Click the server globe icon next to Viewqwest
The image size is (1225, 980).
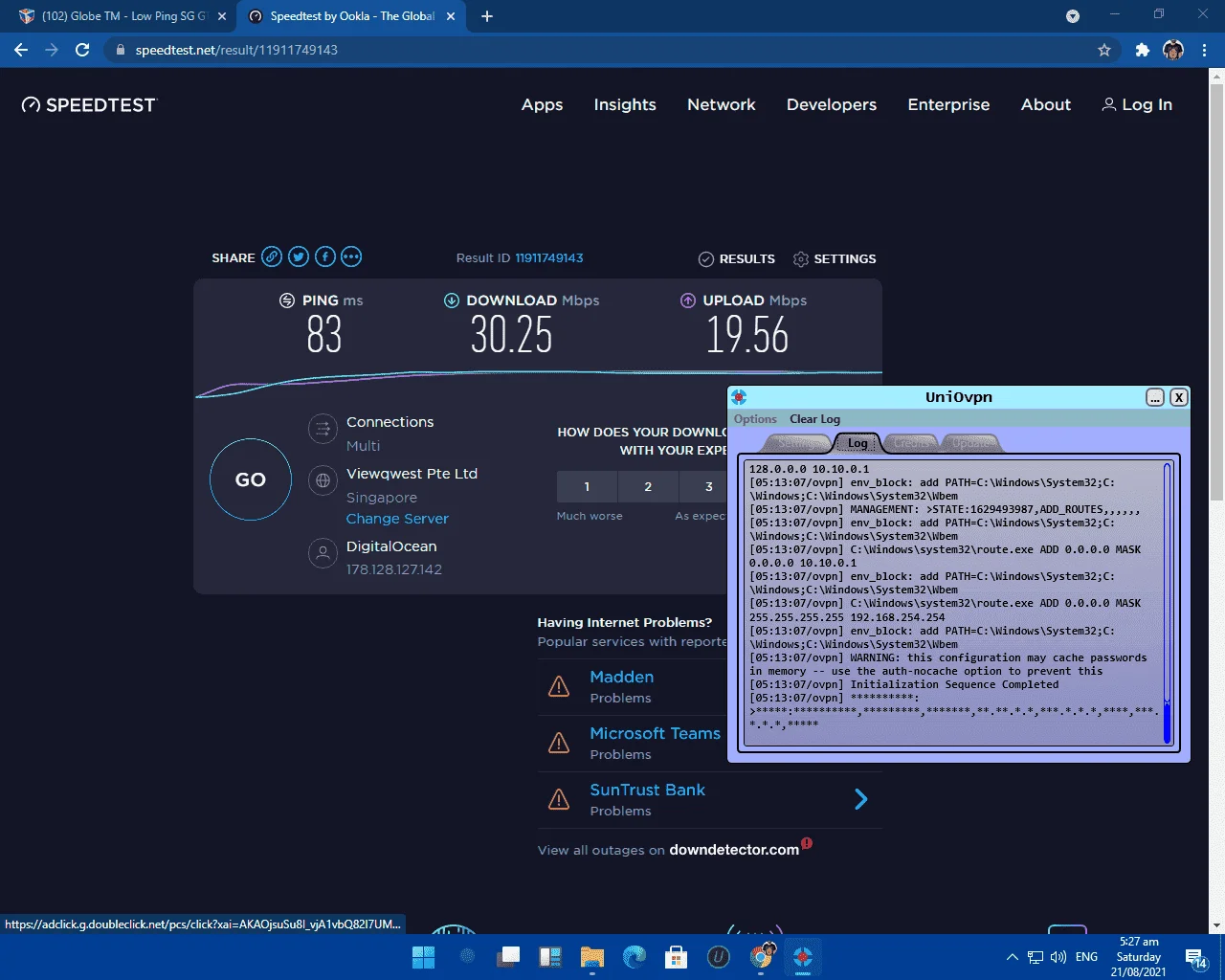323,480
